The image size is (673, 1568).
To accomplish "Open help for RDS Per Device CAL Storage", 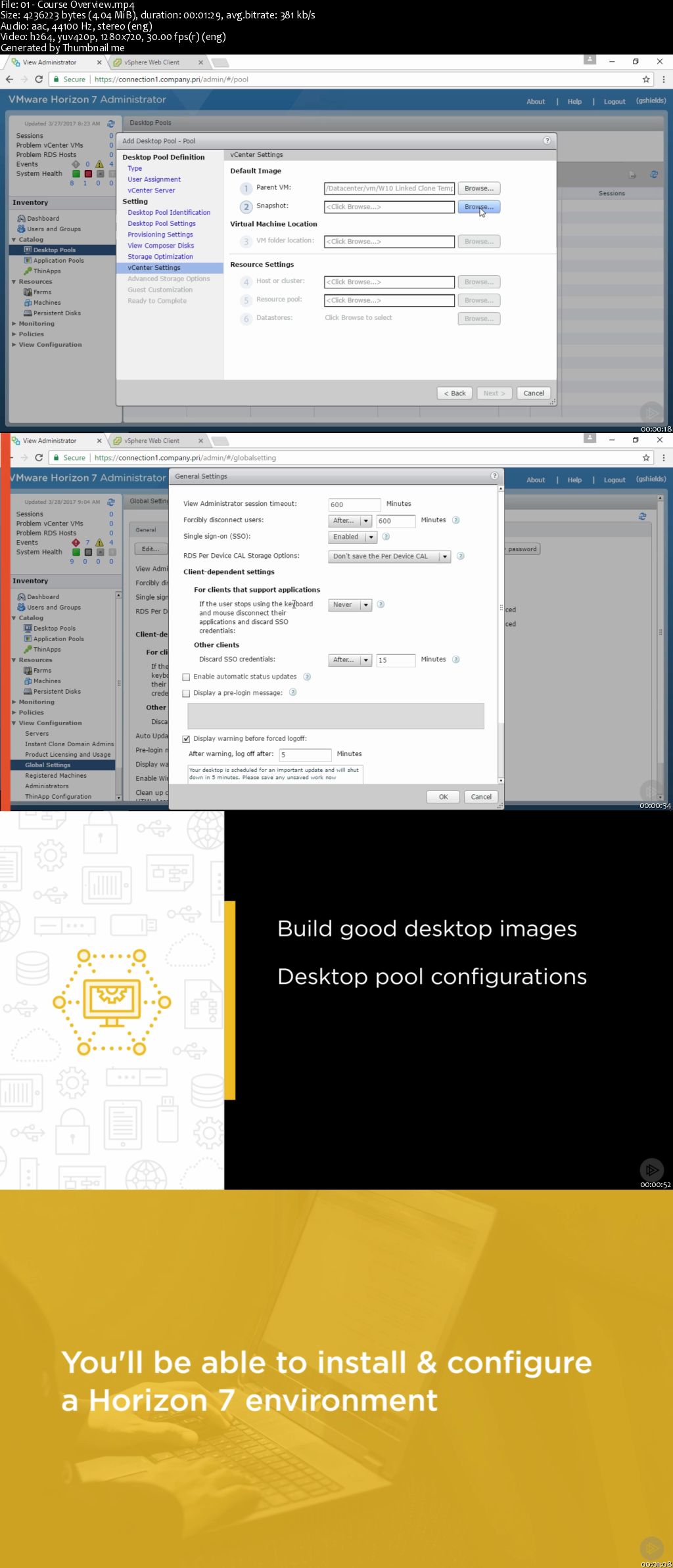I will pos(461,556).
